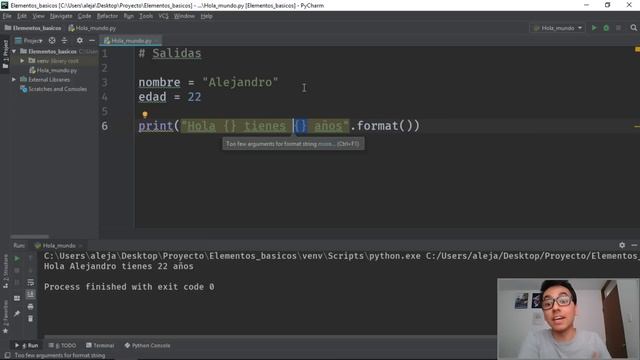Click inside the format() parentheses
The width and height of the screenshot is (640, 360).
(x=406, y=126)
